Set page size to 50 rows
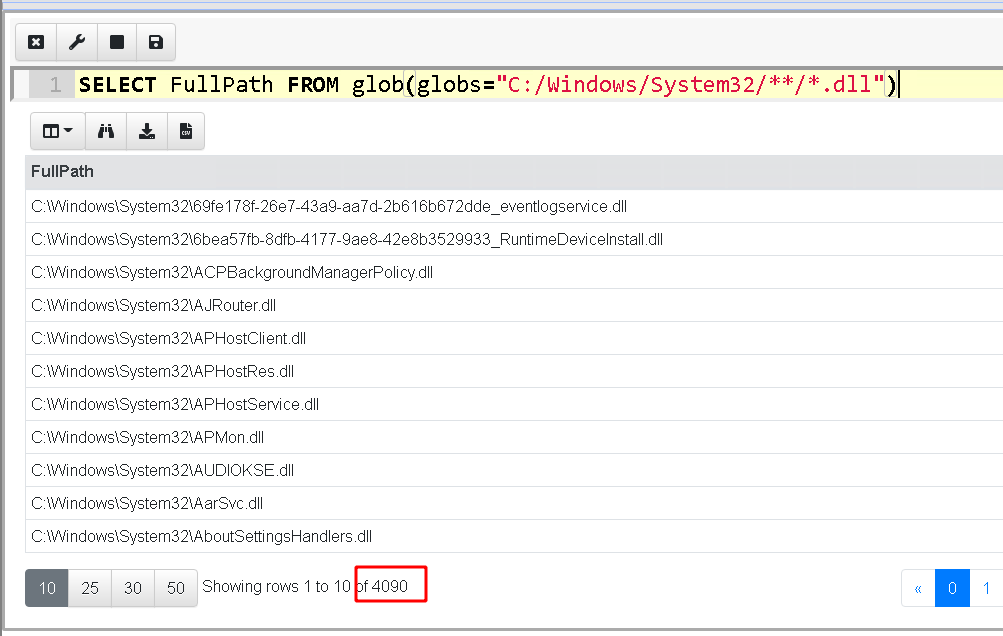 click(x=176, y=588)
